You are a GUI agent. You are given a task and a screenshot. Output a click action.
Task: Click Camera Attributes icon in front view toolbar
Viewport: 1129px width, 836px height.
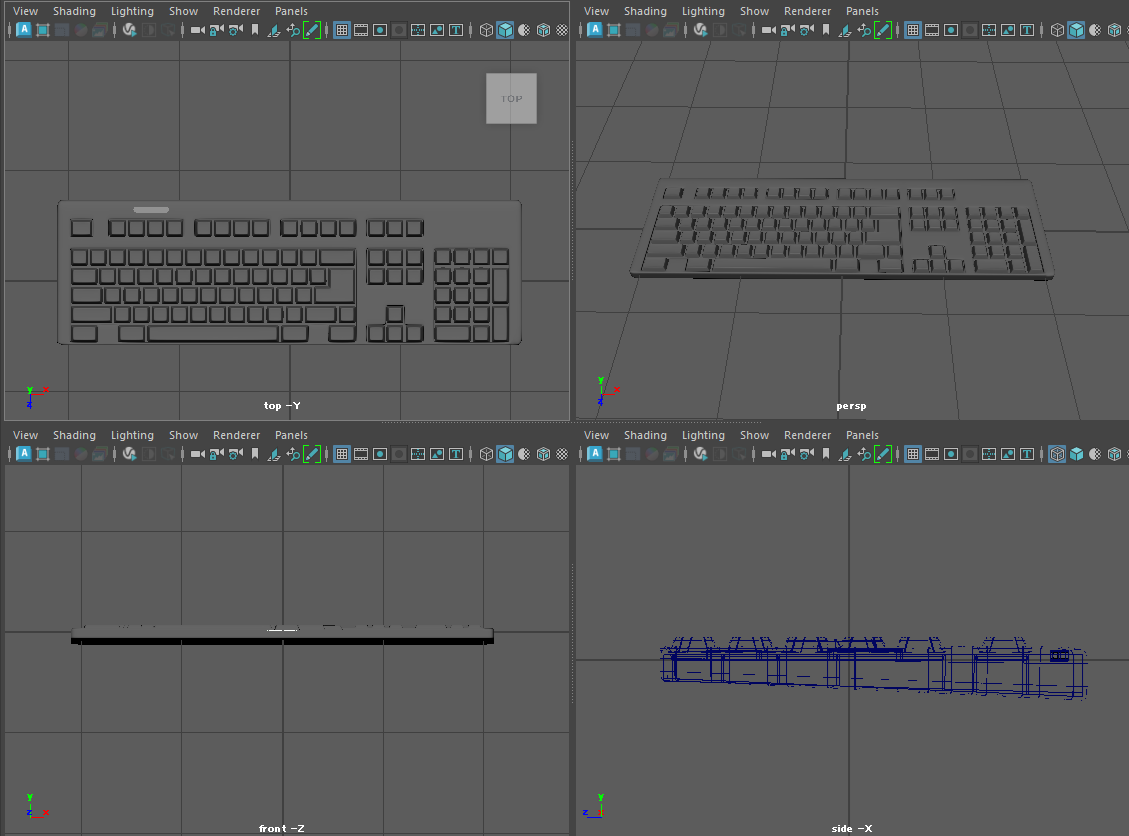236,454
